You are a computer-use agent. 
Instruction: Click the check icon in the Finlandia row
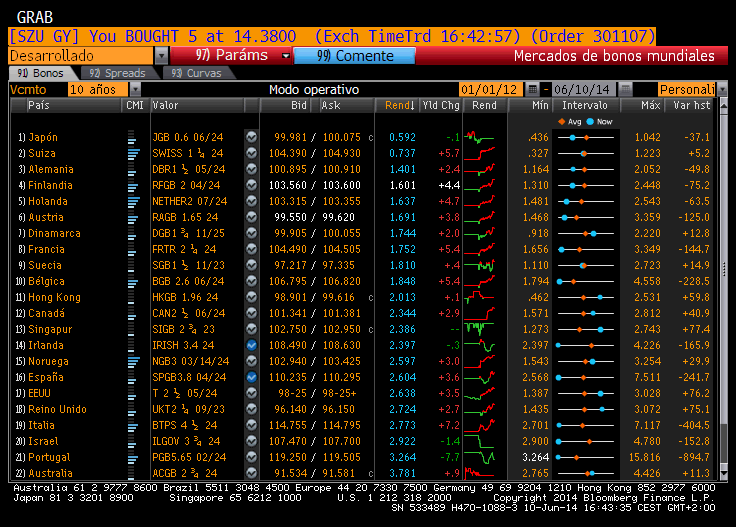click(x=252, y=185)
